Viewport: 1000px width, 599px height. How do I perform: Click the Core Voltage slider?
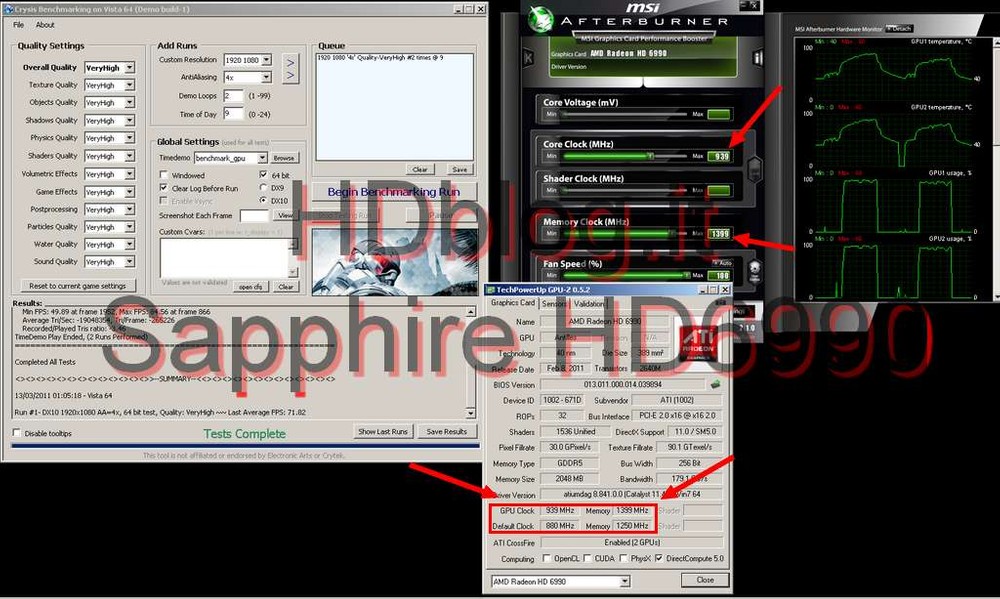pyautogui.click(x=624, y=114)
